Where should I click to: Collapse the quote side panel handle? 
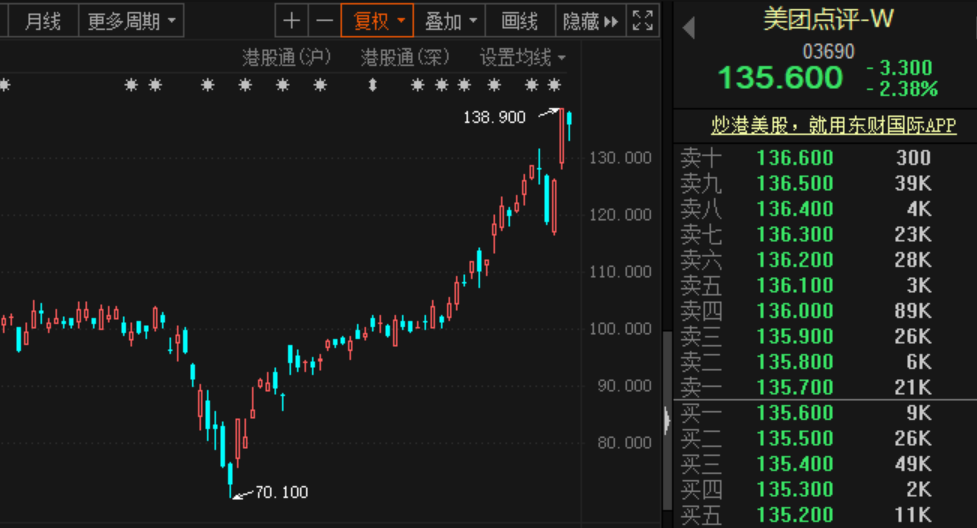coord(667,420)
